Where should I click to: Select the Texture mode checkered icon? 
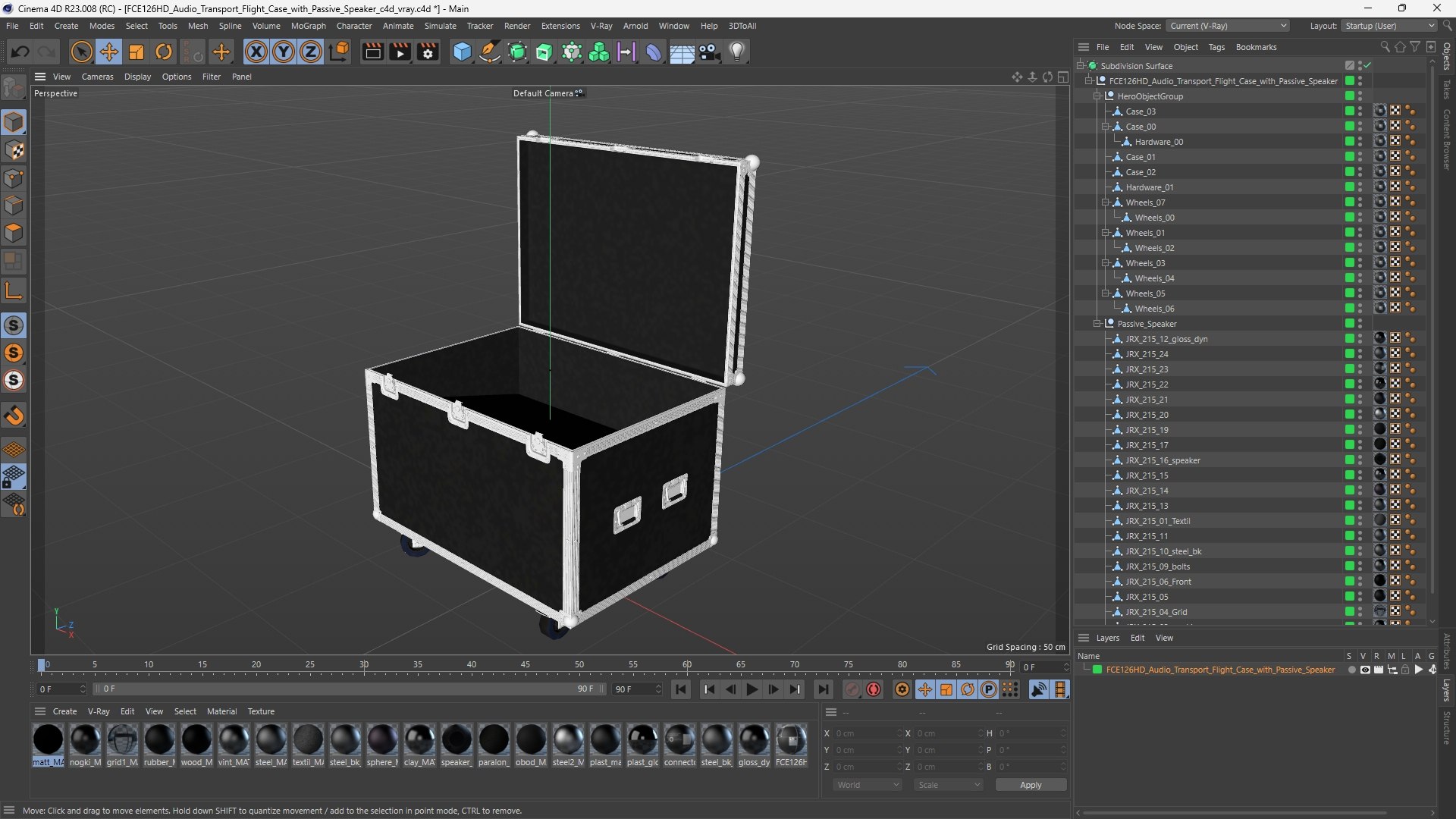(x=14, y=150)
